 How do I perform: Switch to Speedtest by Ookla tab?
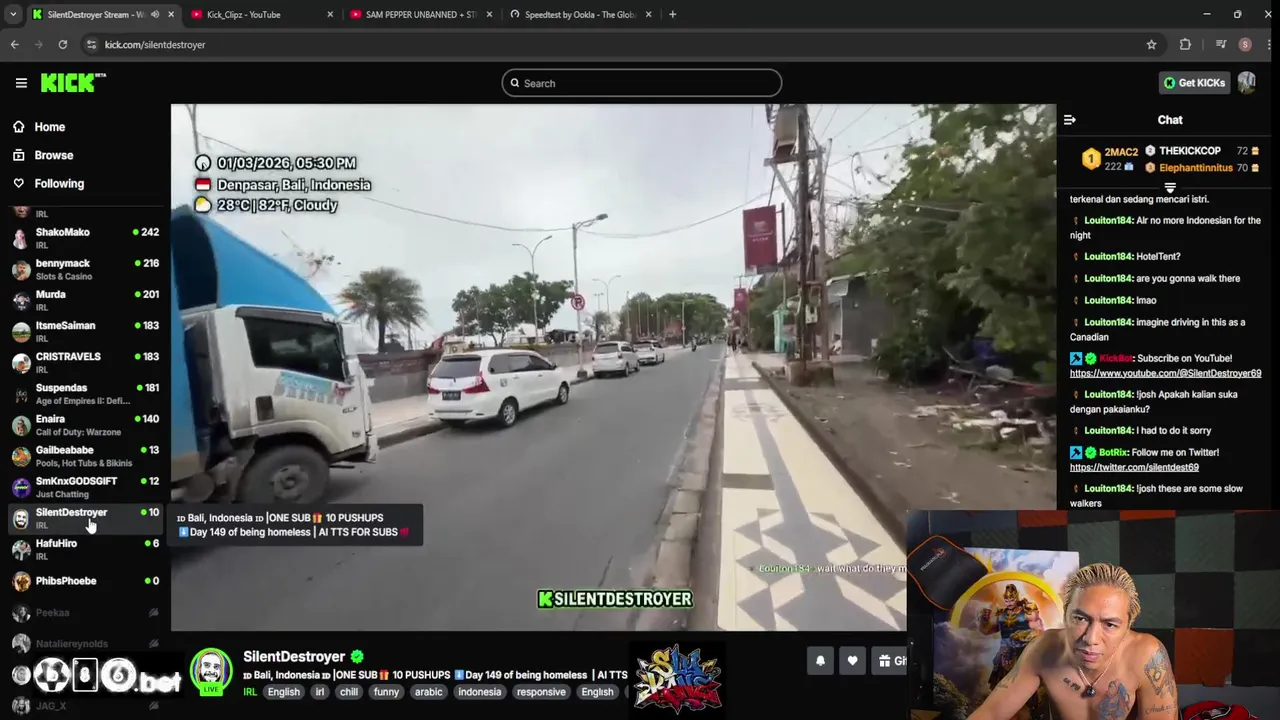pyautogui.click(x=580, y=14)
